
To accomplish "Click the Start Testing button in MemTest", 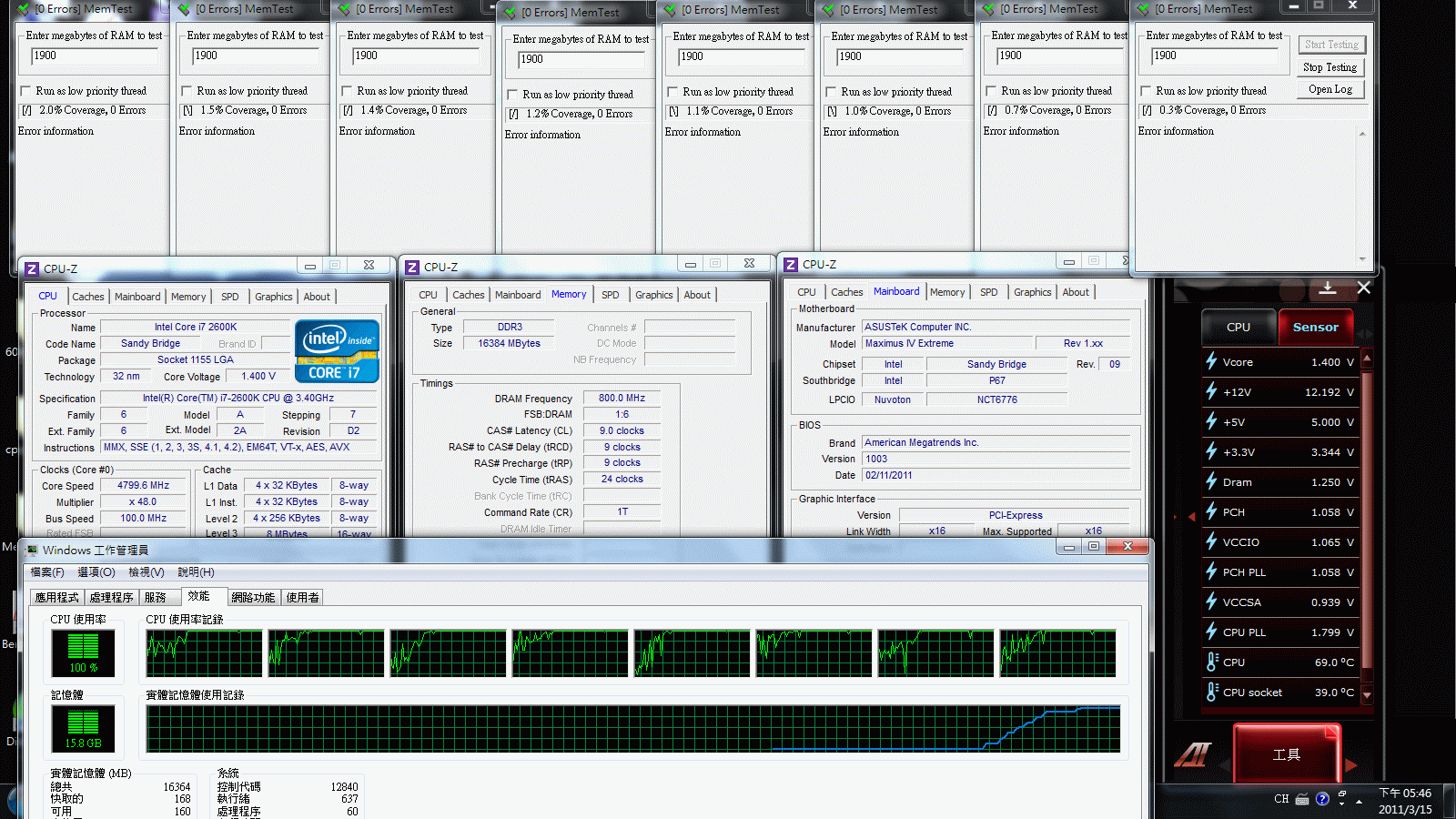I will tap(1331, 45).
